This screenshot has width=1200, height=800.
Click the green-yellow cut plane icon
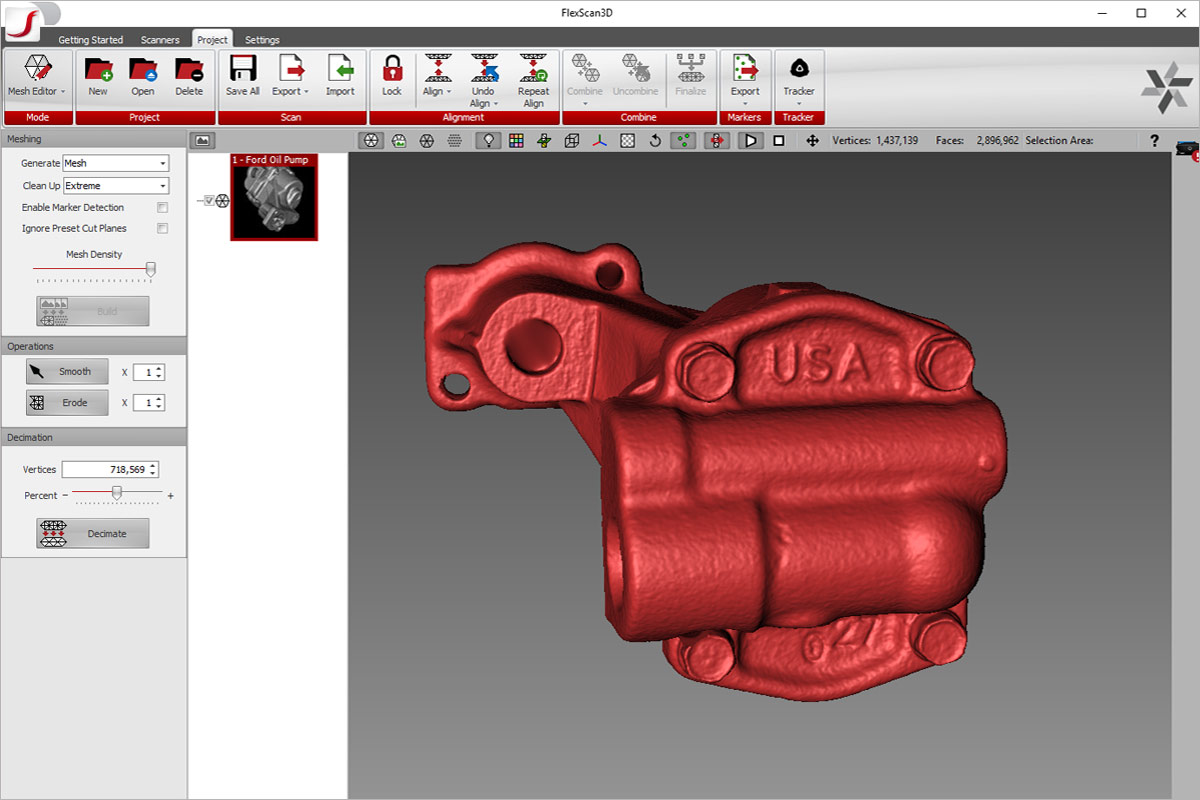(544, 141)
